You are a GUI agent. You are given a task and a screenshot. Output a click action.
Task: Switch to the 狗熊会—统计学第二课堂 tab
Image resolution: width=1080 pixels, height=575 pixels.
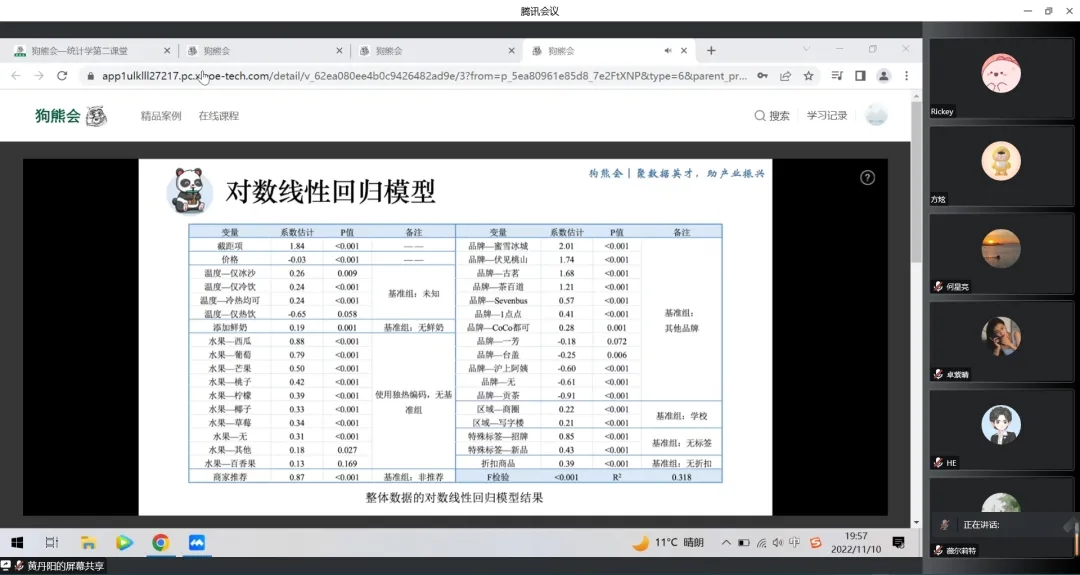(85, 50)
